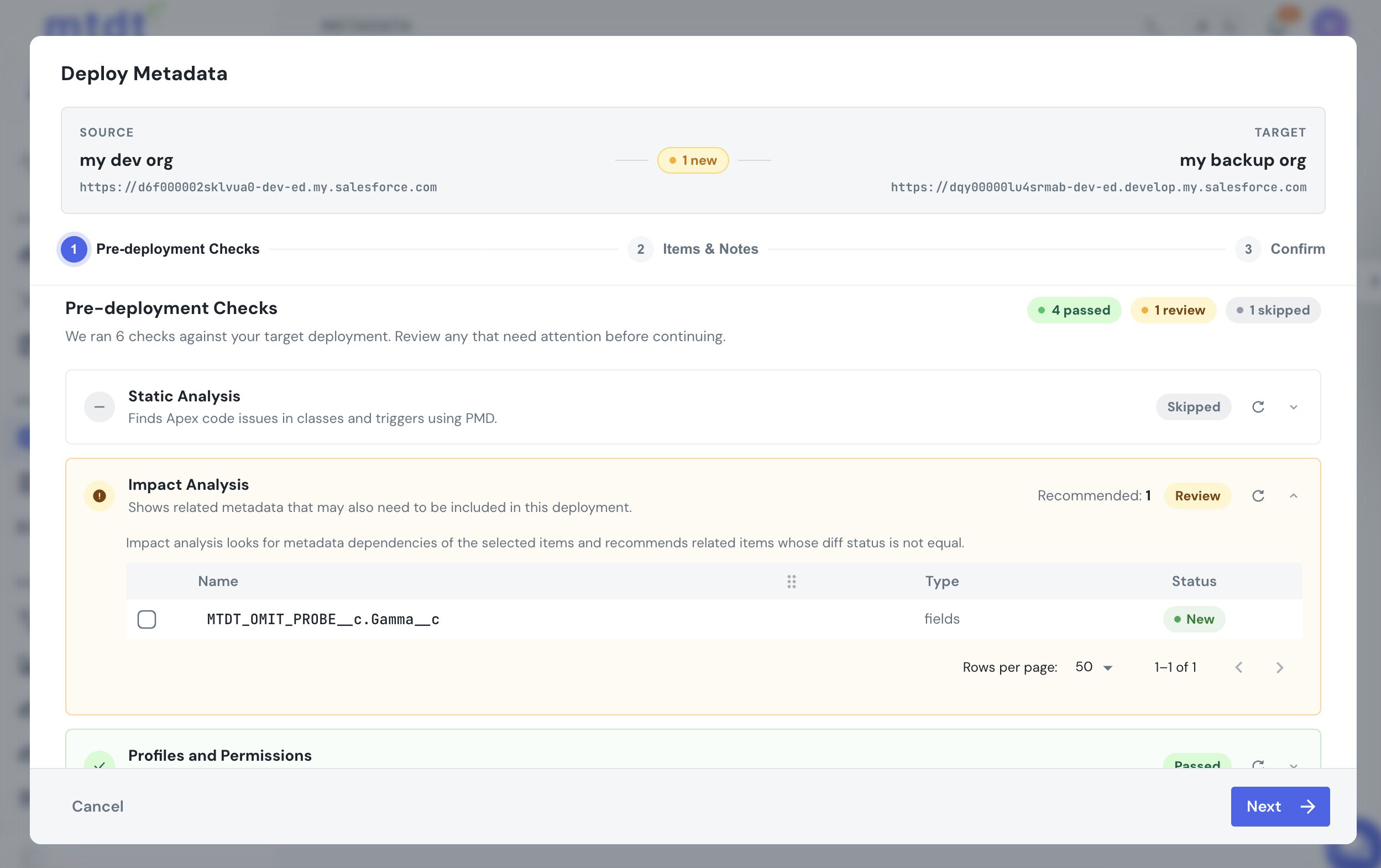Select the MTDT_OMIT_PROBE__c.Gamma__c checkbox

point(147,619)
